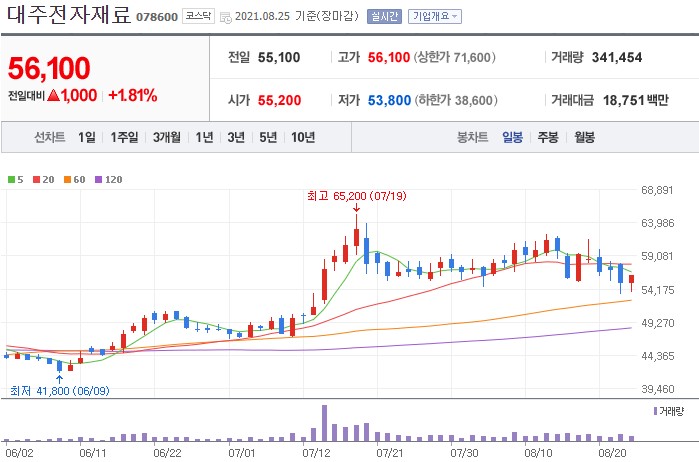Image resolution: width=699 pixels, height=462 pixels.
Task: Click the 07/21 date label on x-axis
Action: point(389,454)
